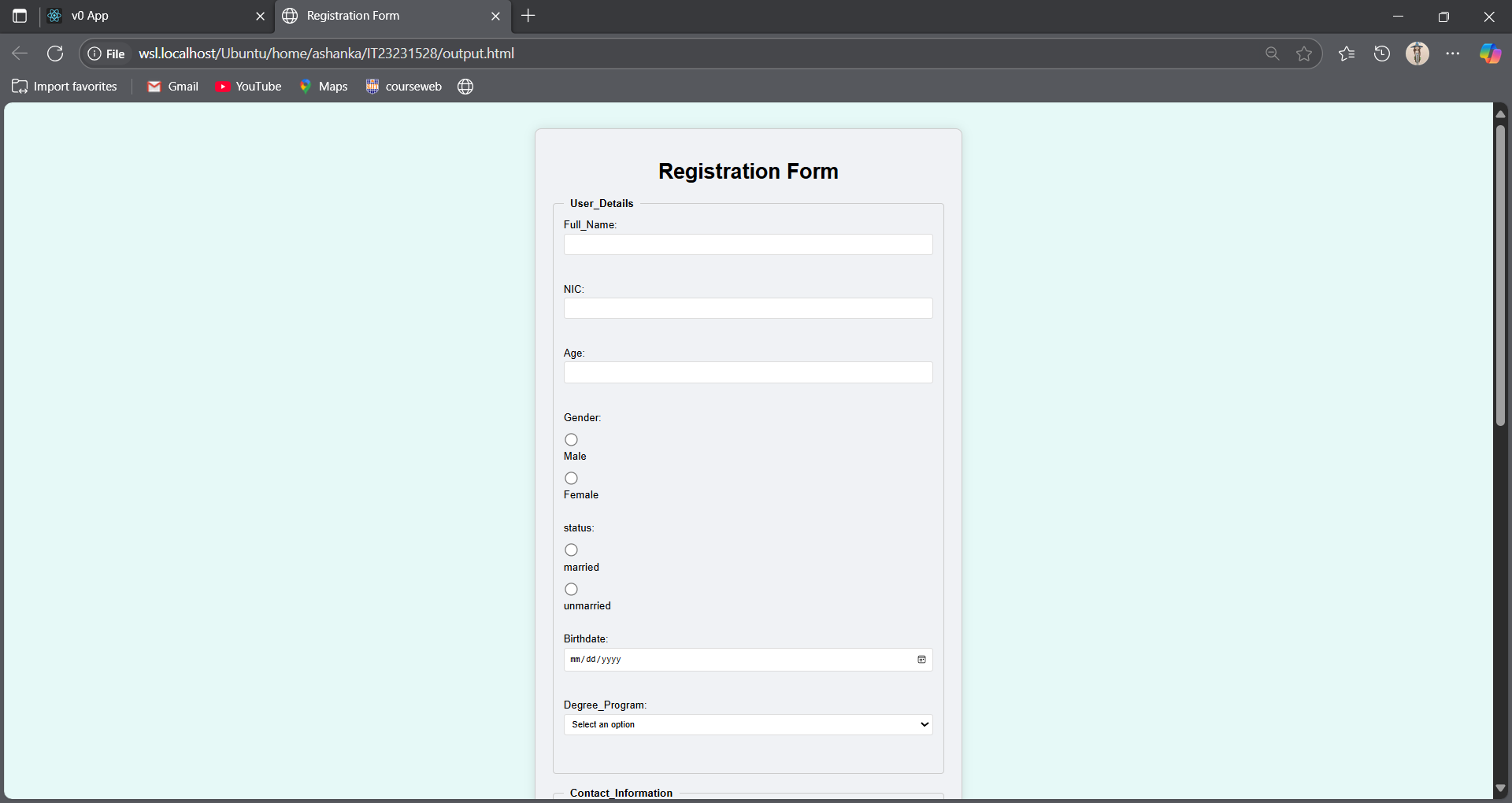Click the File site info icon

pos(106,54)
